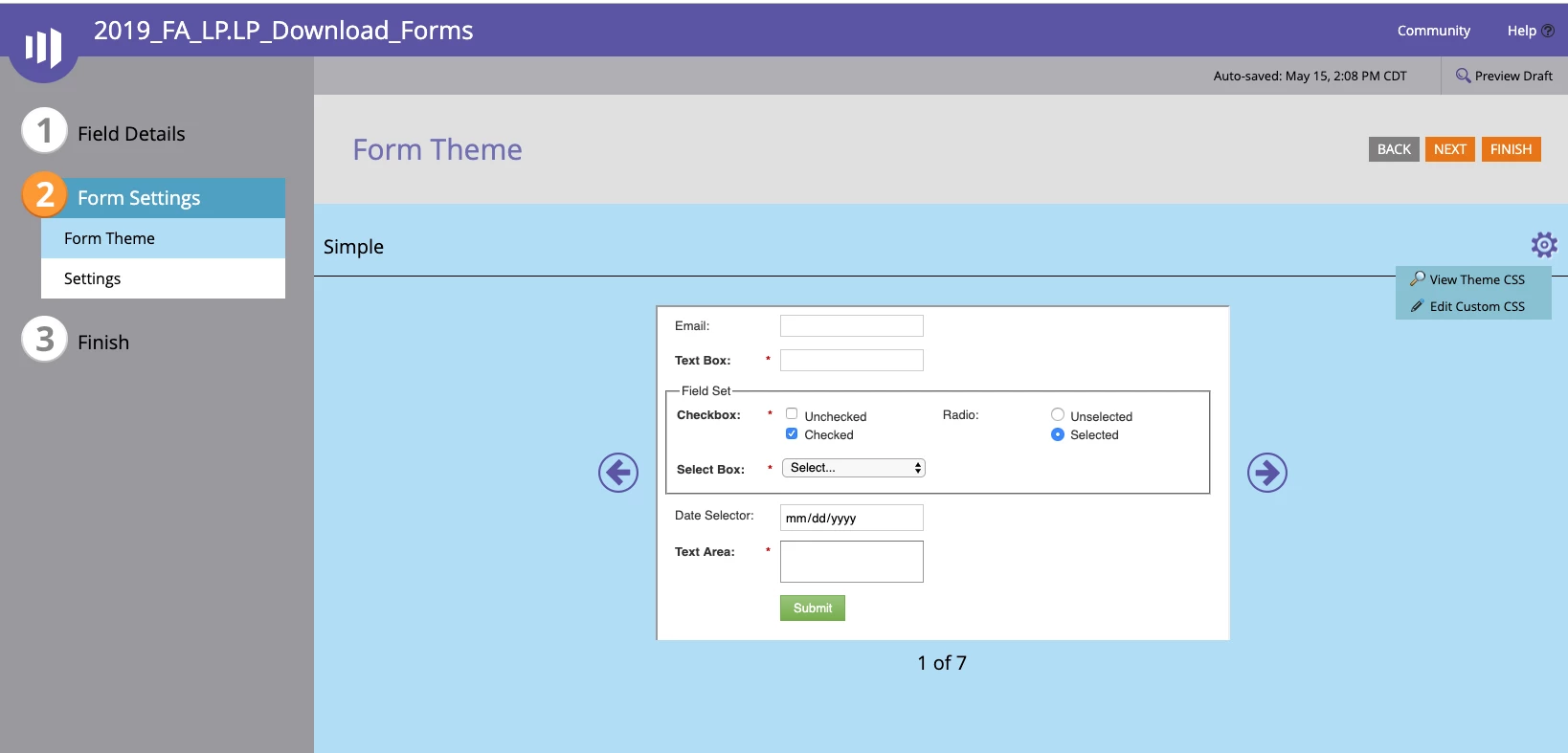Open Settings in Form Settings sidebar
The image size is (1568, 753).
[163, 278]
